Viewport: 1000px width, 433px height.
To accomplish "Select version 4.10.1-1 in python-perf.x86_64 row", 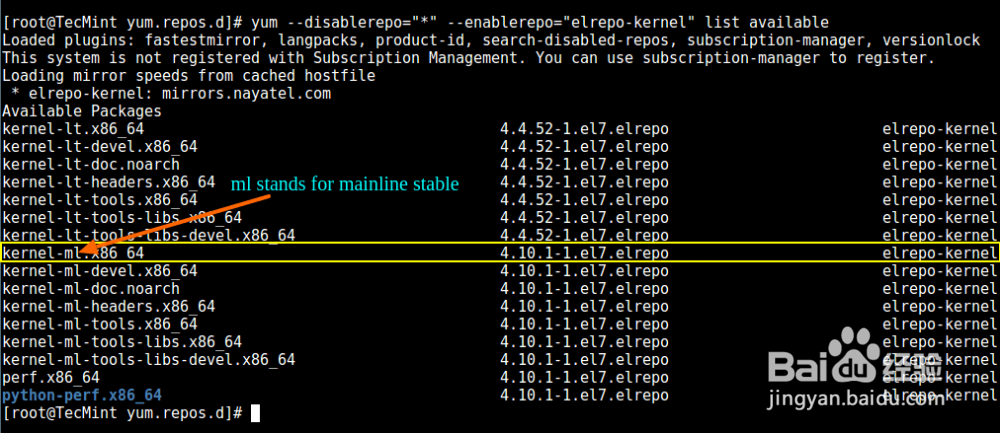I will click(x=584, y=395).
